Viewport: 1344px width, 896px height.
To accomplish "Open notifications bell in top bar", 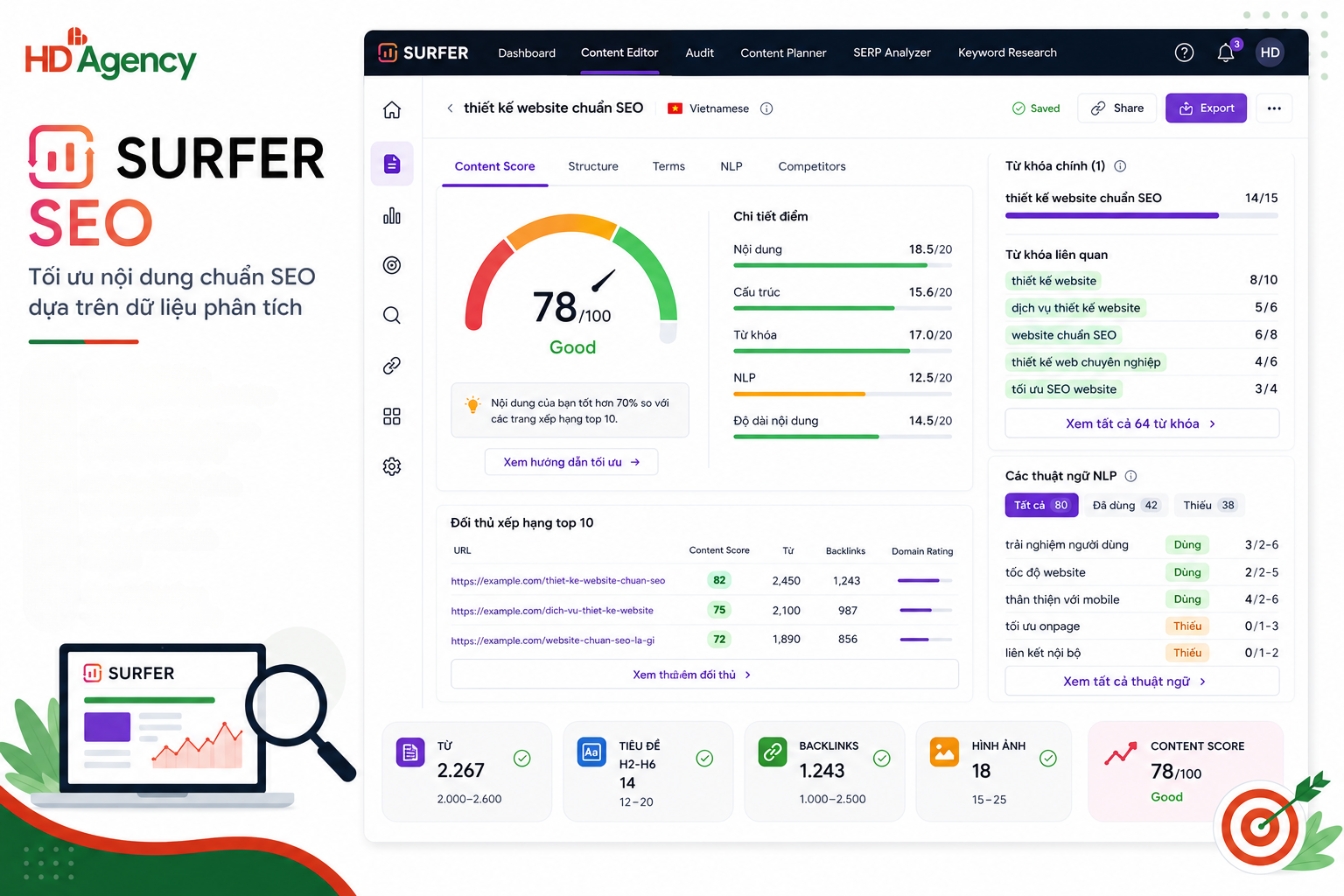I will (x=1226, y=53).
